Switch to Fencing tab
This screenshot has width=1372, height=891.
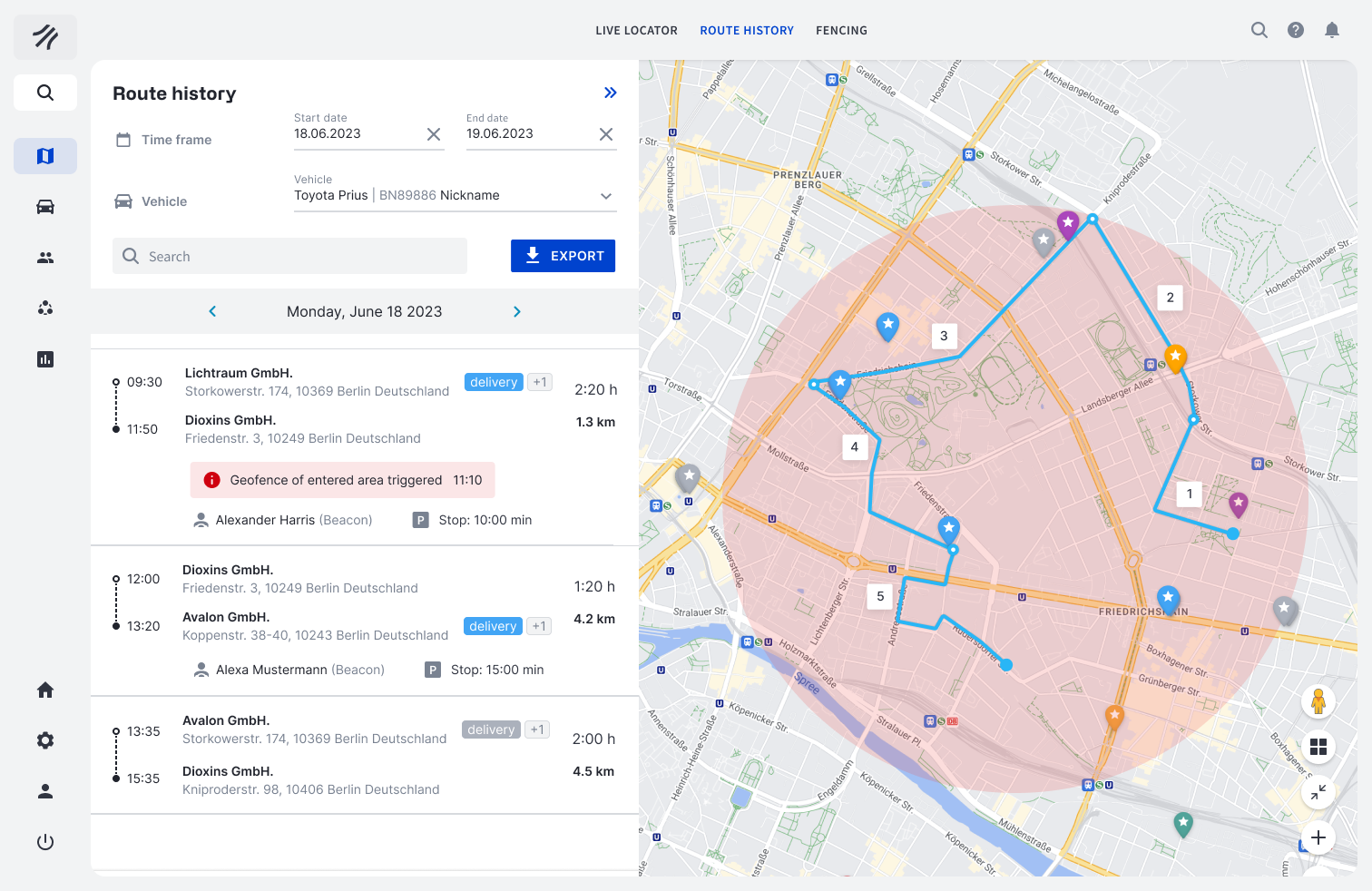[841, 31]
